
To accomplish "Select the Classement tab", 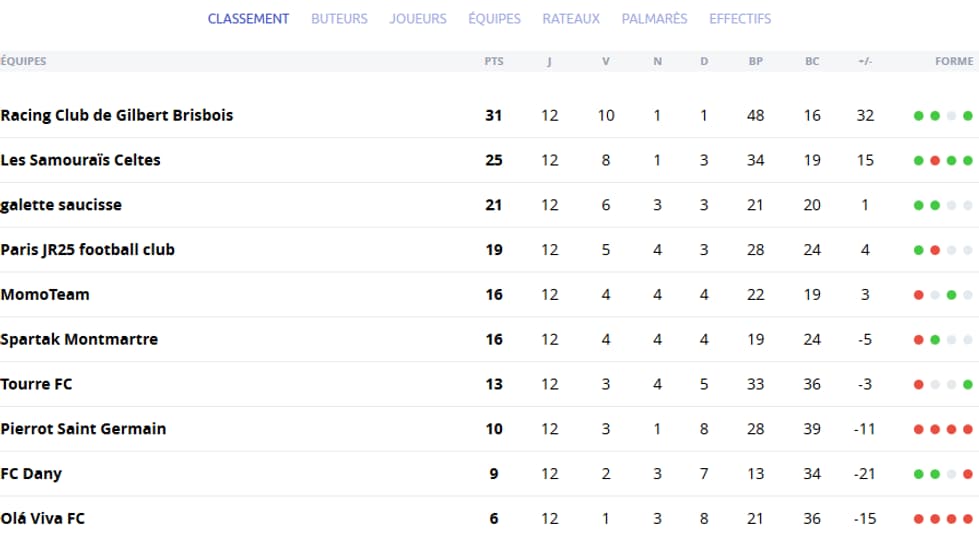I will 248,19.
